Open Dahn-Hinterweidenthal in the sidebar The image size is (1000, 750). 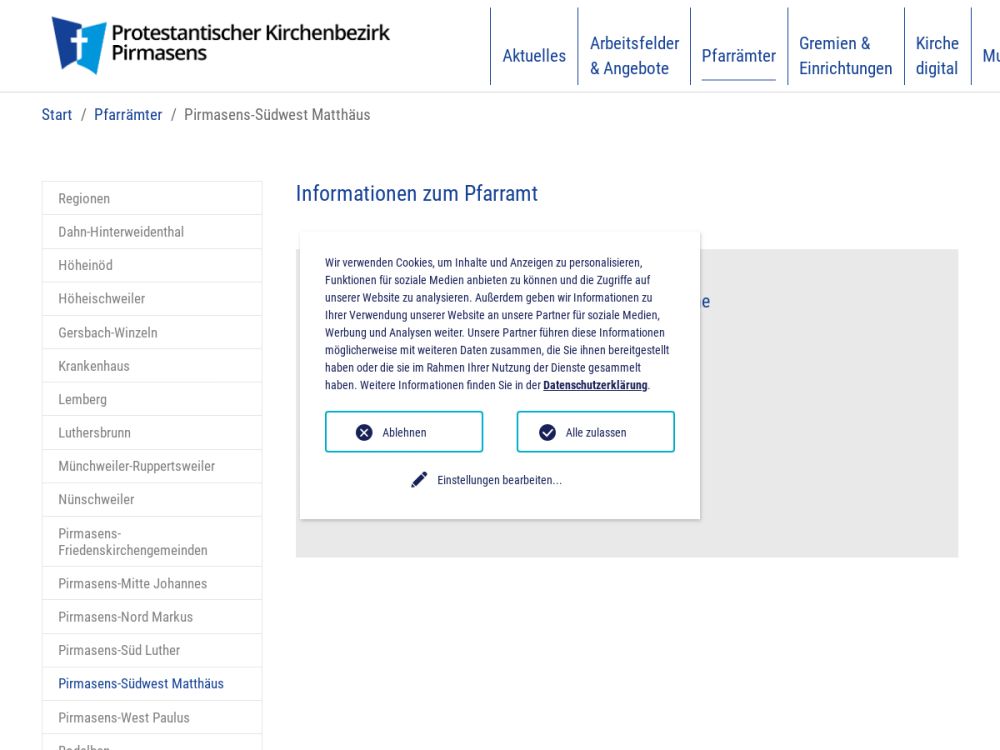121,232
